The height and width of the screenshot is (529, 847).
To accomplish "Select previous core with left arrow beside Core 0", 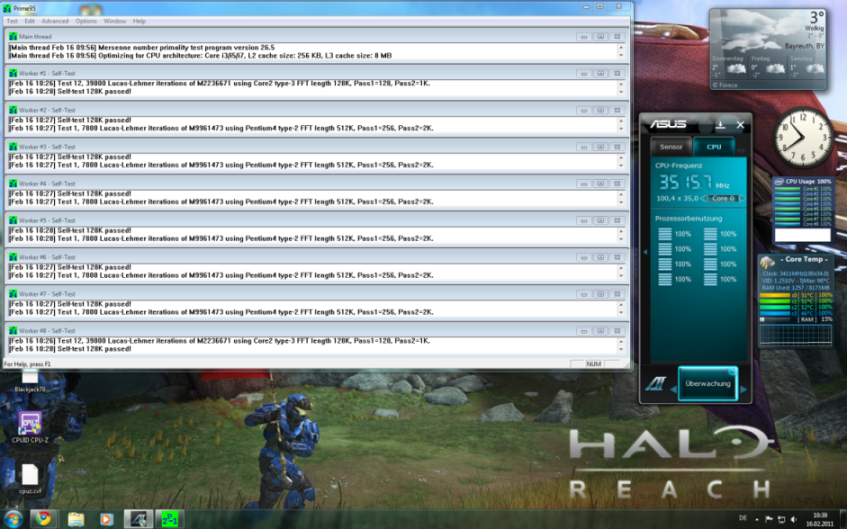I will coord(704,198).
